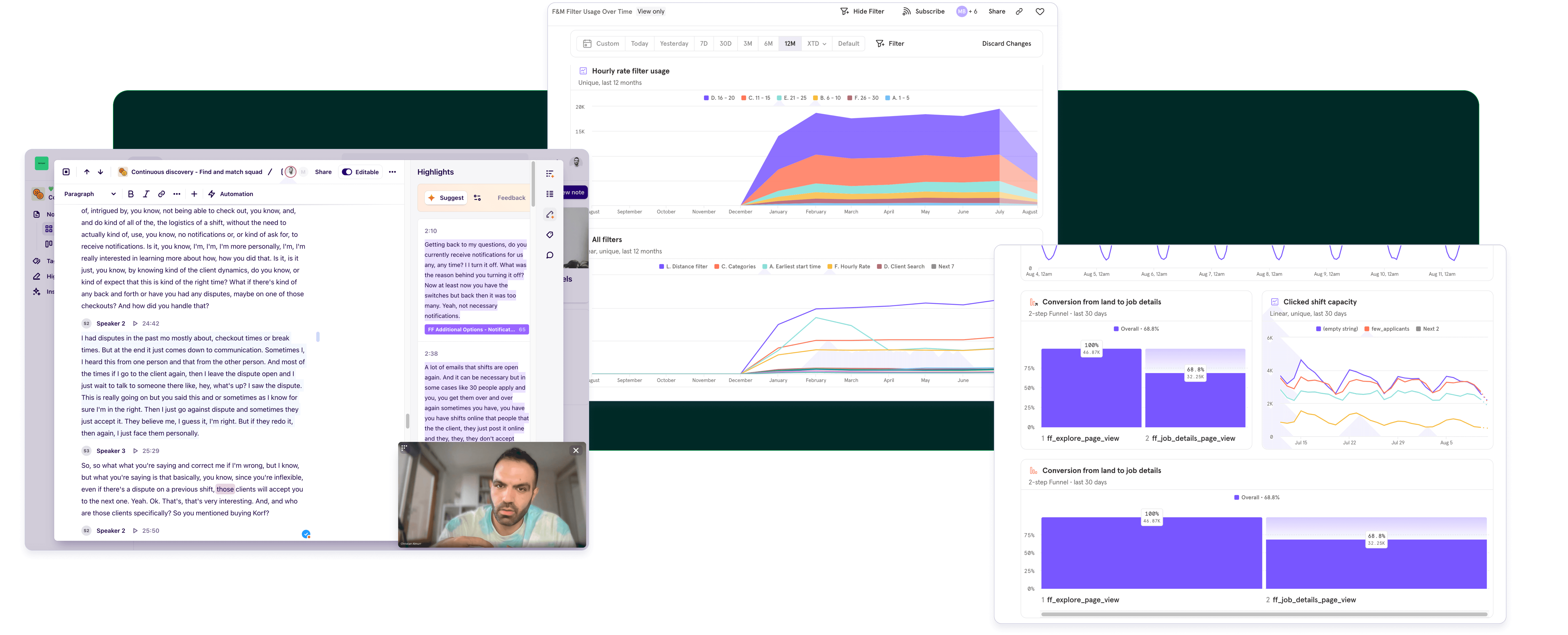
Task: Select the 6M date range tab
Action: (x=768, y=44)
